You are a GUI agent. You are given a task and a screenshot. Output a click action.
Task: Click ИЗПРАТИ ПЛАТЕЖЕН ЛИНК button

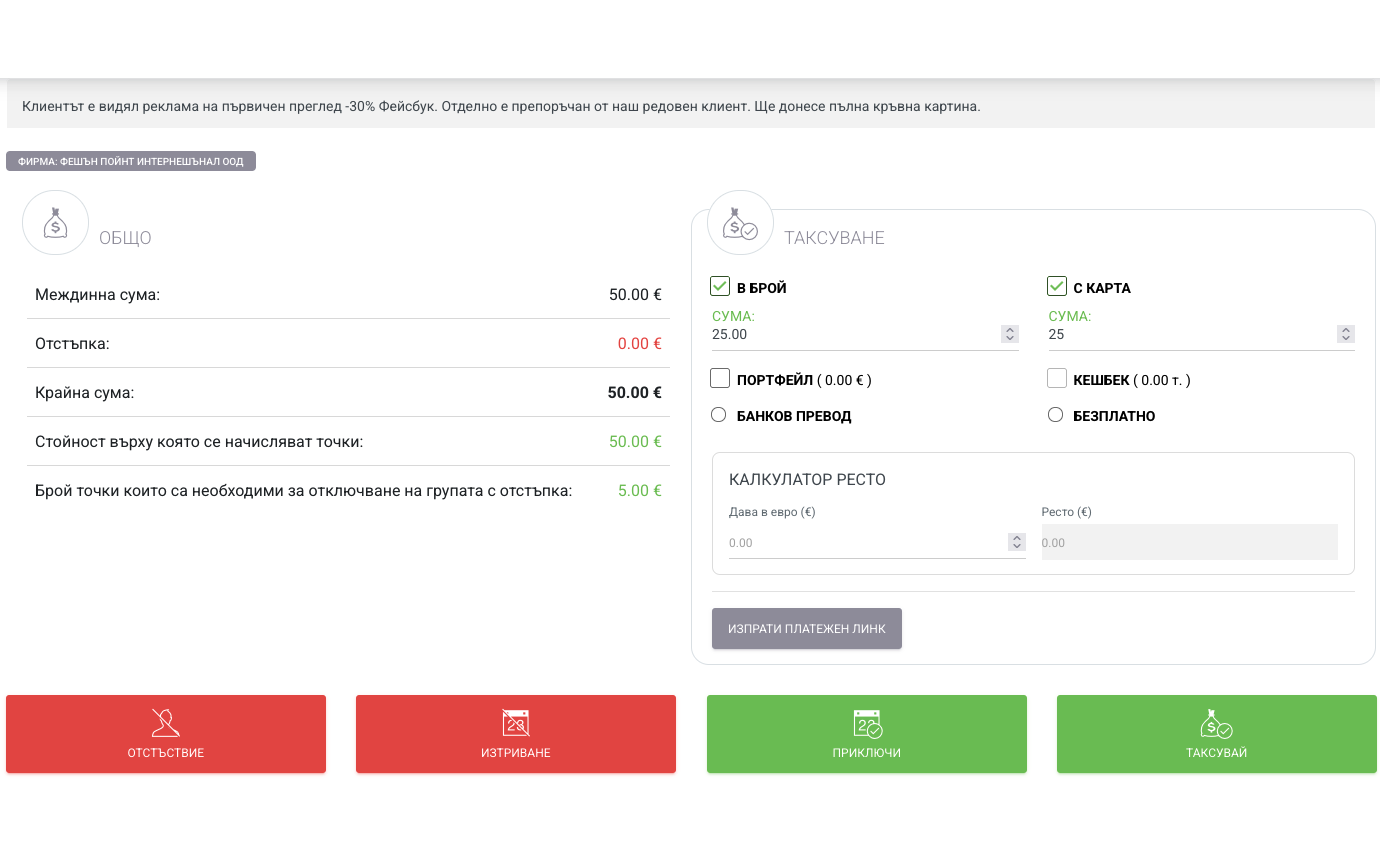click(x=807, y=629)
